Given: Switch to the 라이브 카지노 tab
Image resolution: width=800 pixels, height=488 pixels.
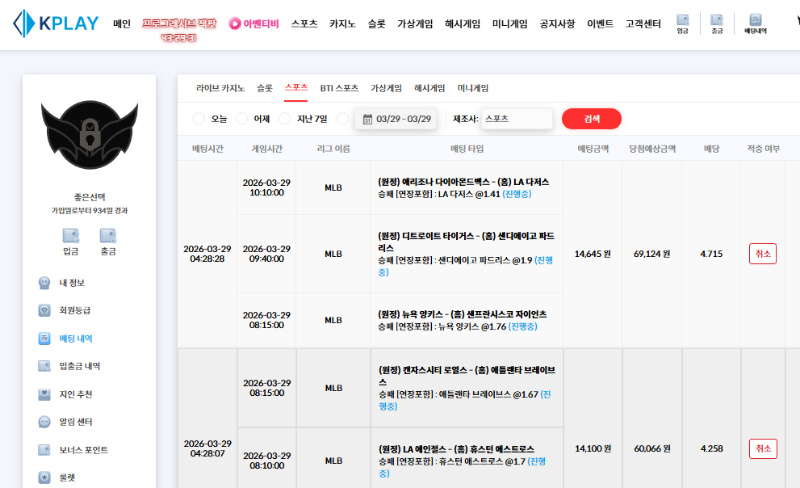Looking at the screenshot, I should click(x=220, y=88).
